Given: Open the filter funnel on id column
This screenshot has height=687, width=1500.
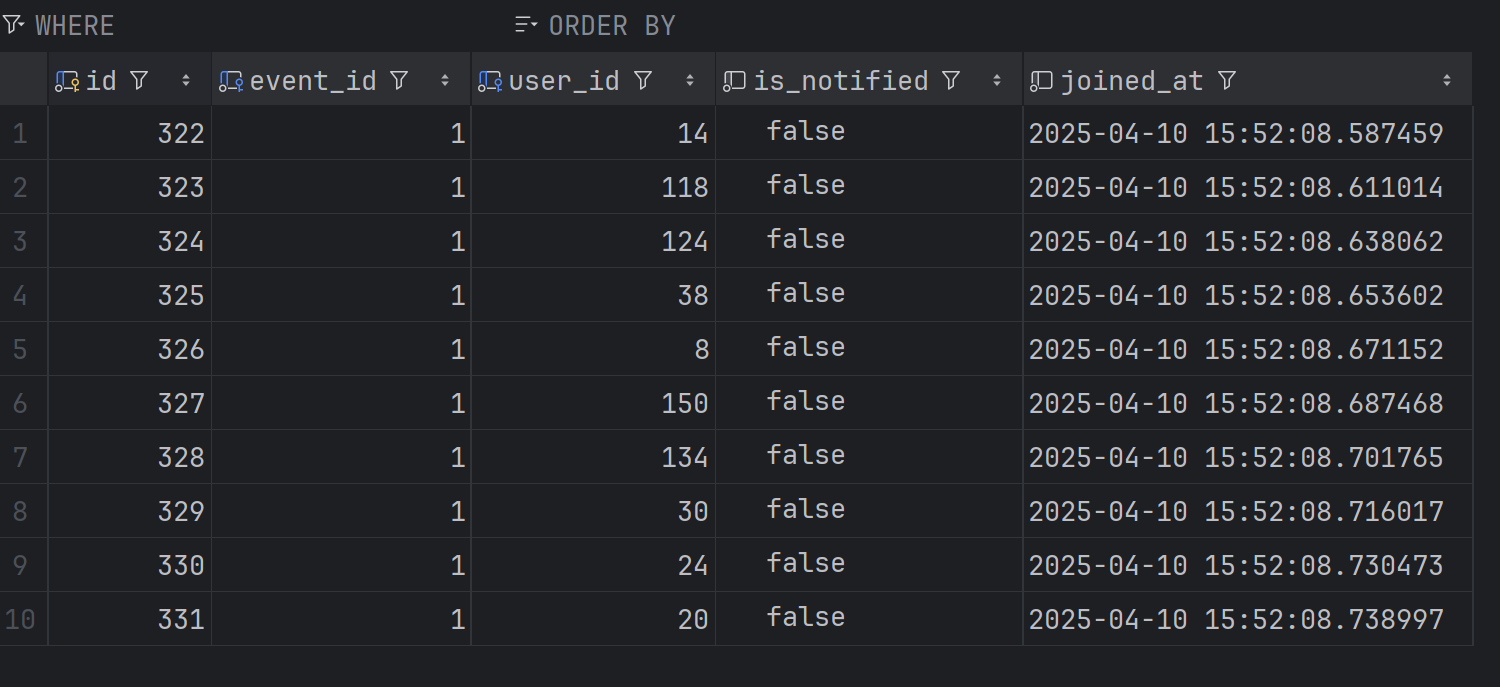Looking at the screenshot, I should pyautogui.click(x=139, y=81).
